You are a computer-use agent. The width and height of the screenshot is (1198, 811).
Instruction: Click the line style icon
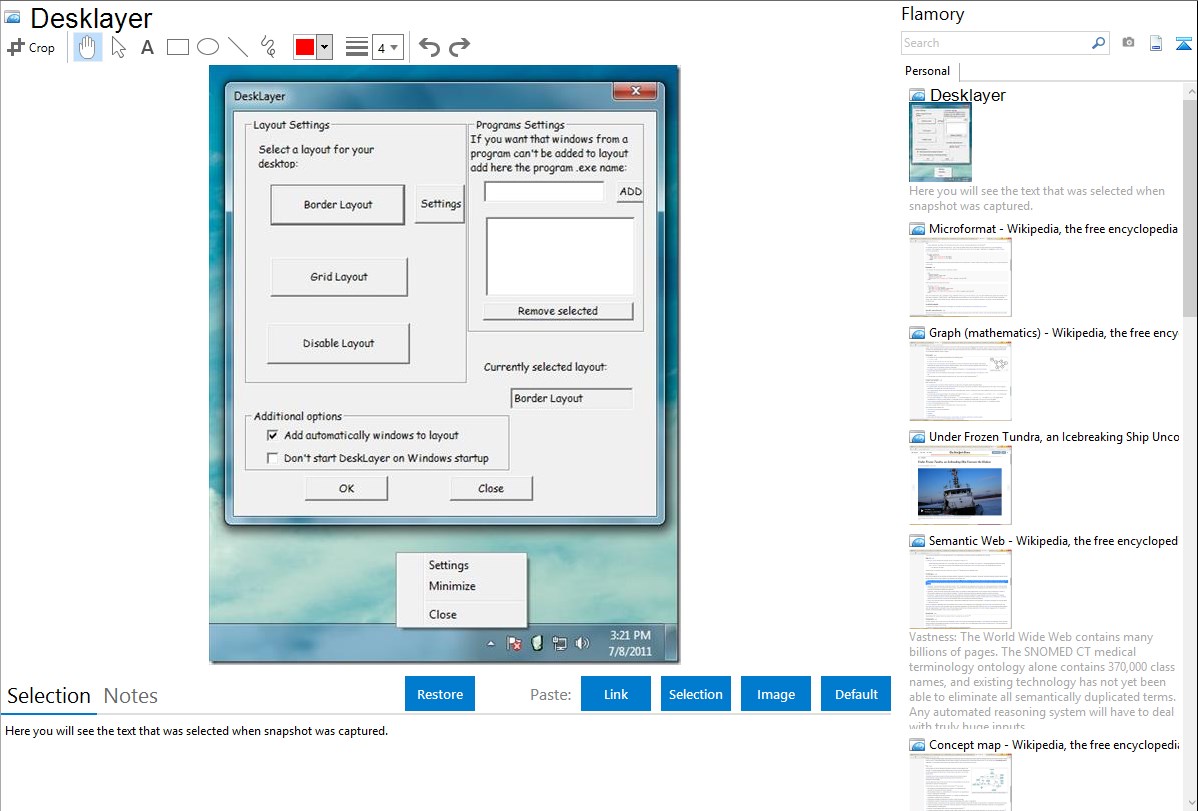coord(357,47)
